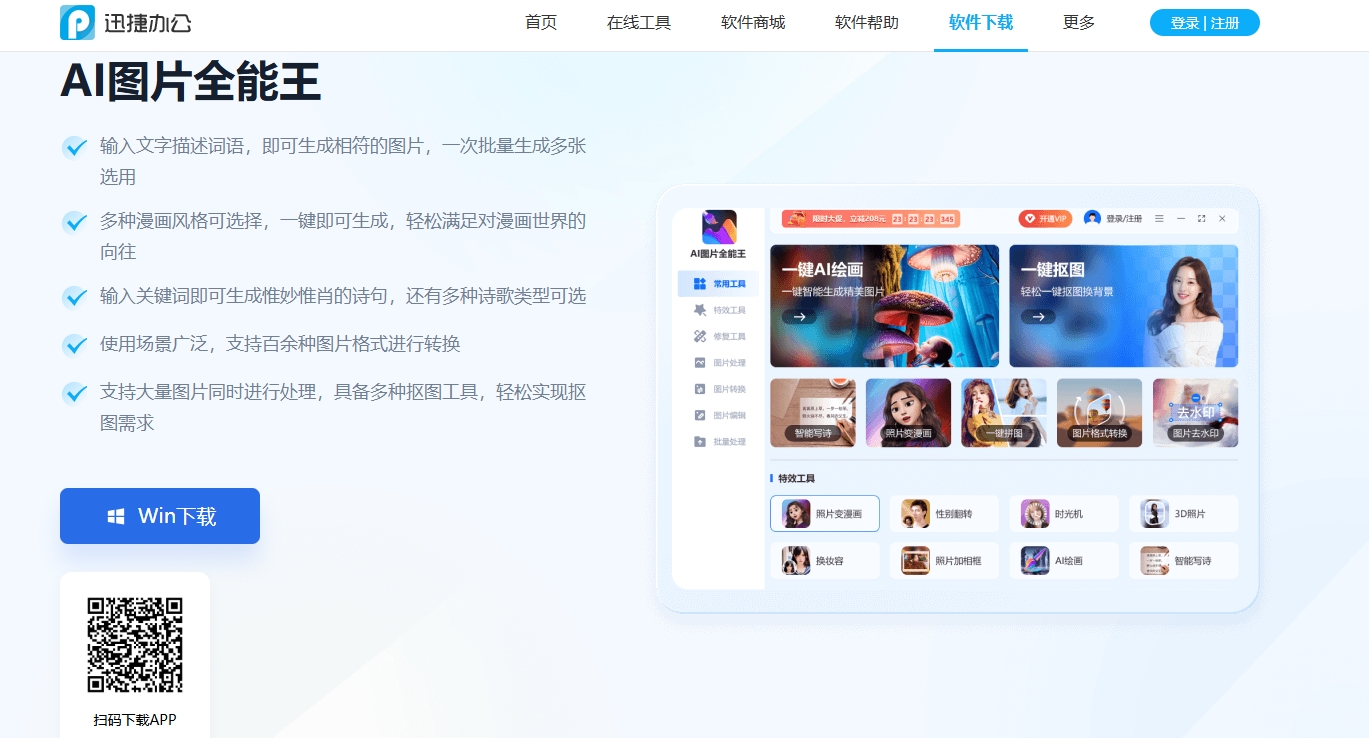Select the 批量处理 sidebar icon
1369x738 pixels.
click(700, 441)
